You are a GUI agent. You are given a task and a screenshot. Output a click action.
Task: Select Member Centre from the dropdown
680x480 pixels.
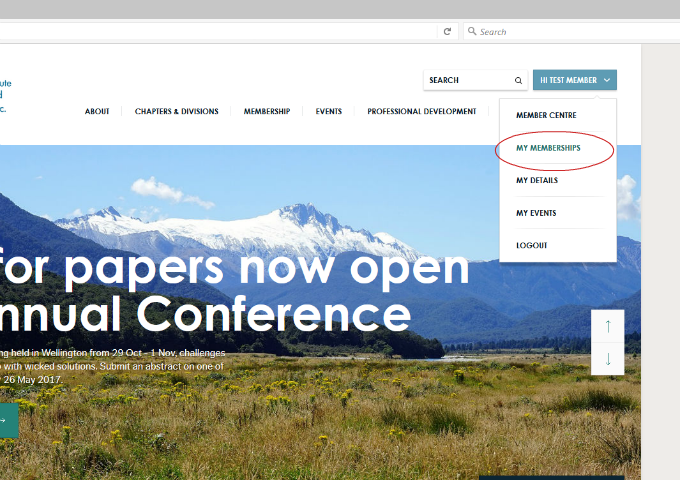[546, 116]
